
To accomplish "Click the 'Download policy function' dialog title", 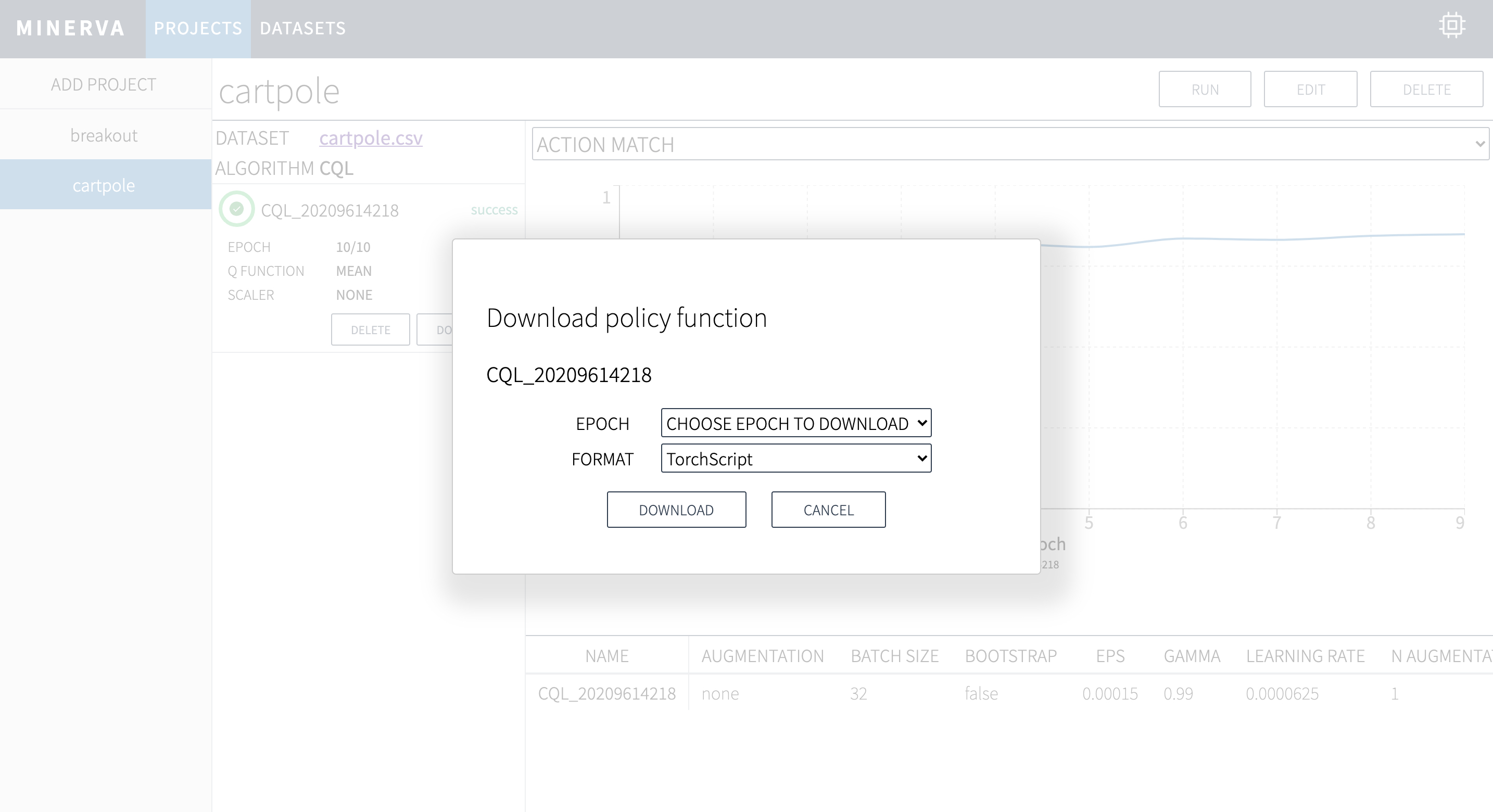I will [627, 318].
